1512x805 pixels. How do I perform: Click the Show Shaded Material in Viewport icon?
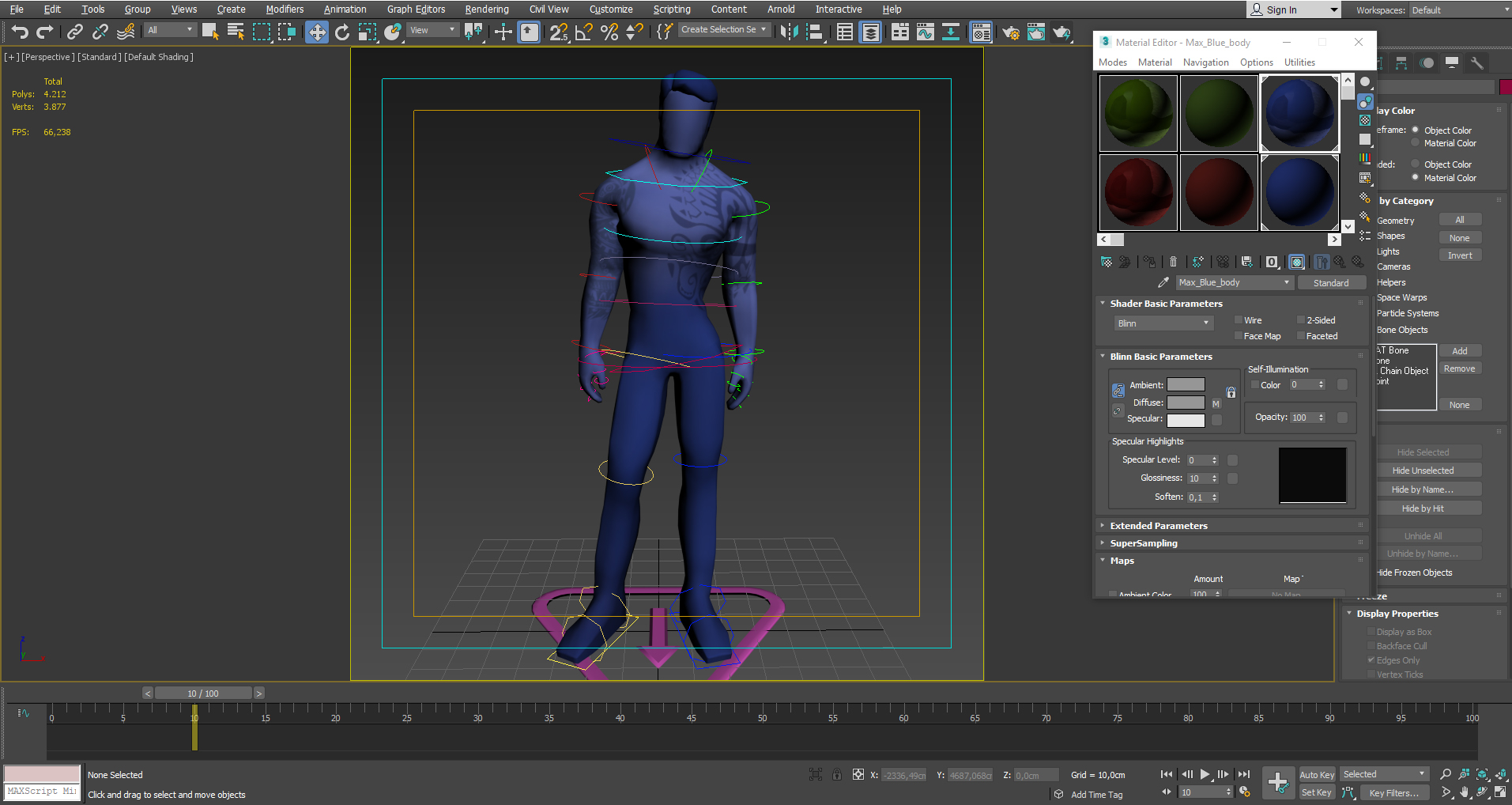(x=1297, y=262)
